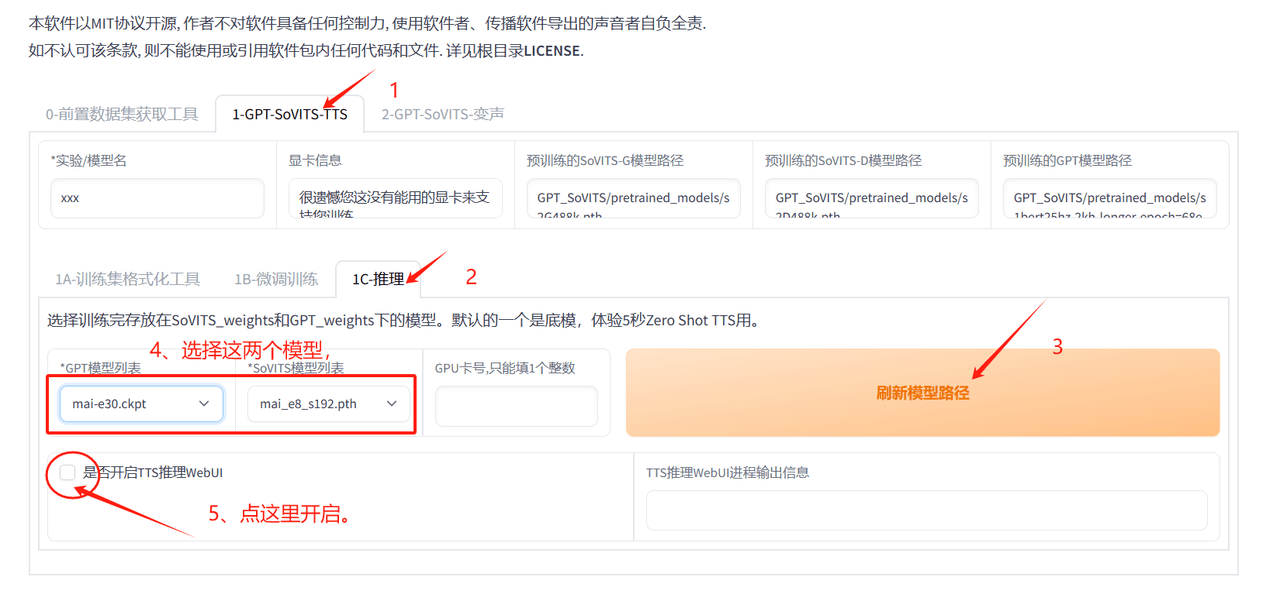The image size is (1280, 608).
Task: Switch to the 1B-微调训练 tab
Action: click(277, 279)
